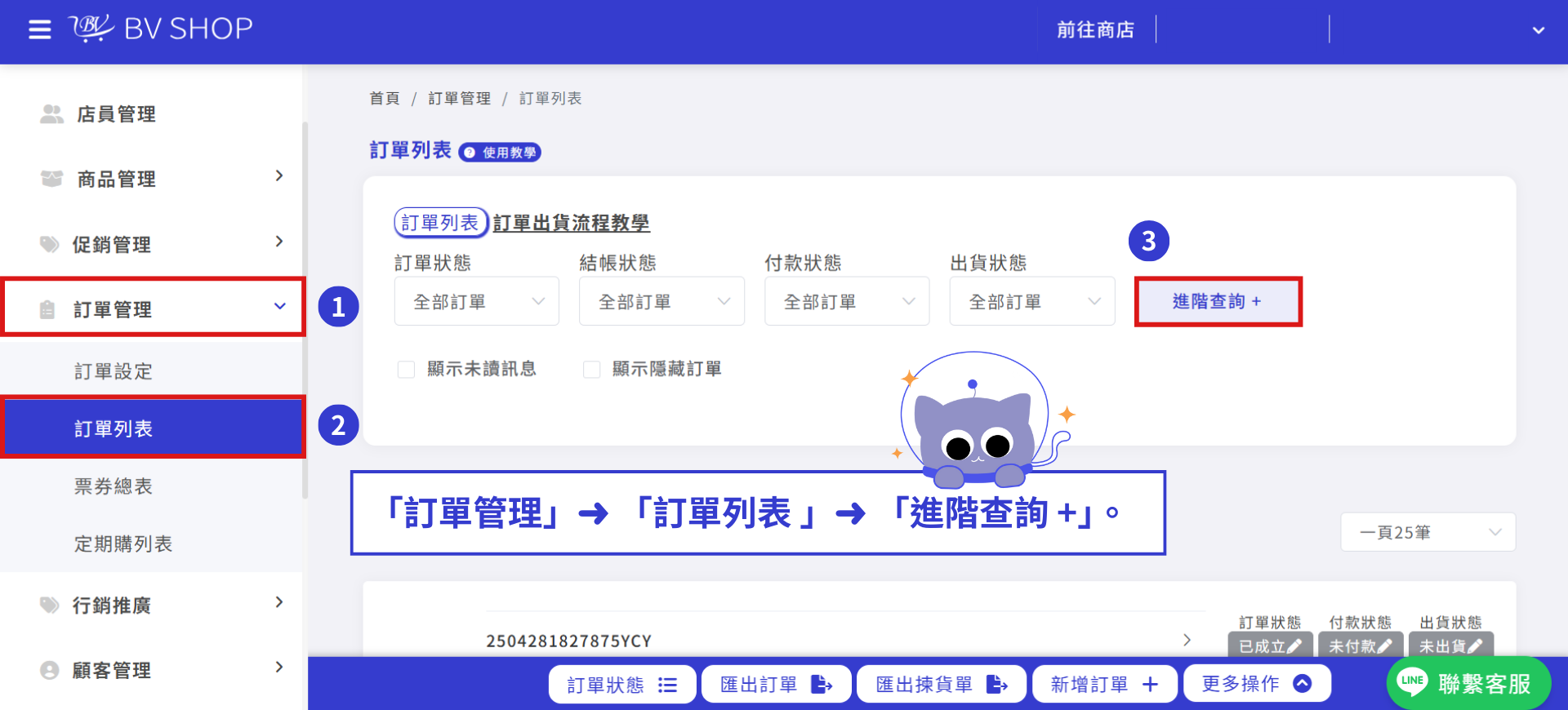Screen dimensions: 1568x710
Task: Click the 進階查詢 + button
Action: tap(1218, 301)
